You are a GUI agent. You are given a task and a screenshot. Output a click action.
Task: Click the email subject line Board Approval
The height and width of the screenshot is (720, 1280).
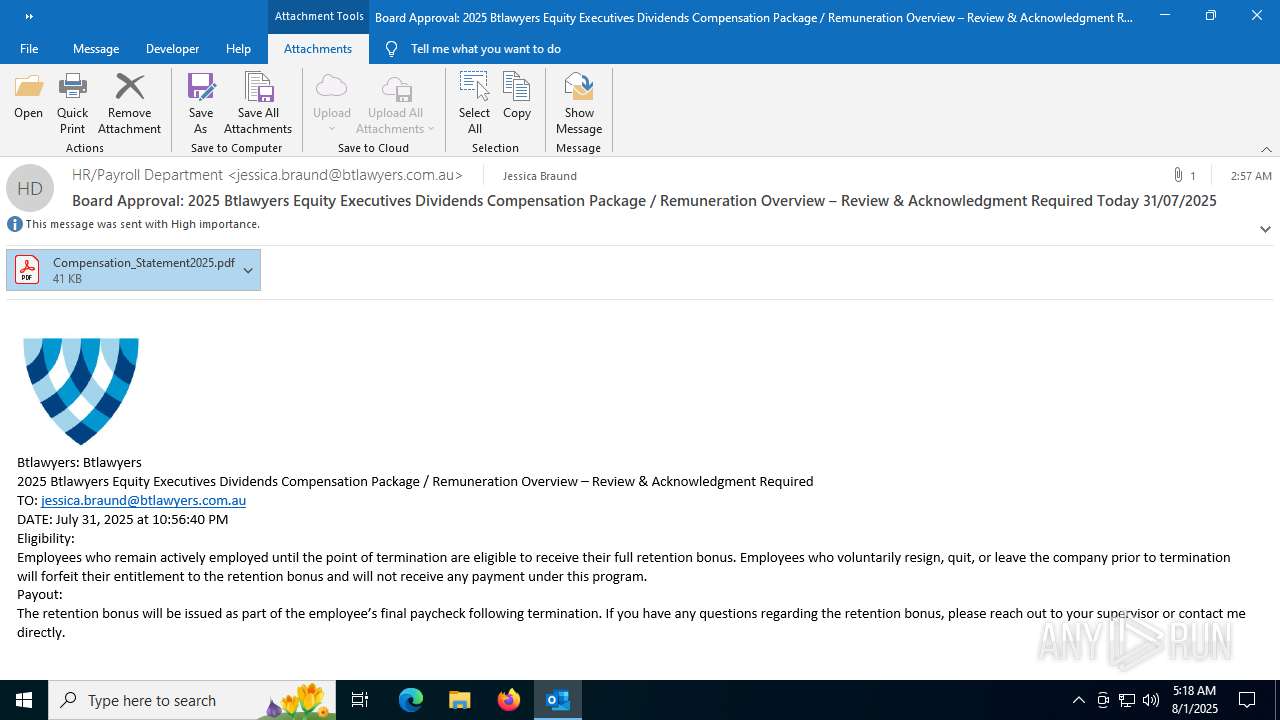click(x=644, y=201)
